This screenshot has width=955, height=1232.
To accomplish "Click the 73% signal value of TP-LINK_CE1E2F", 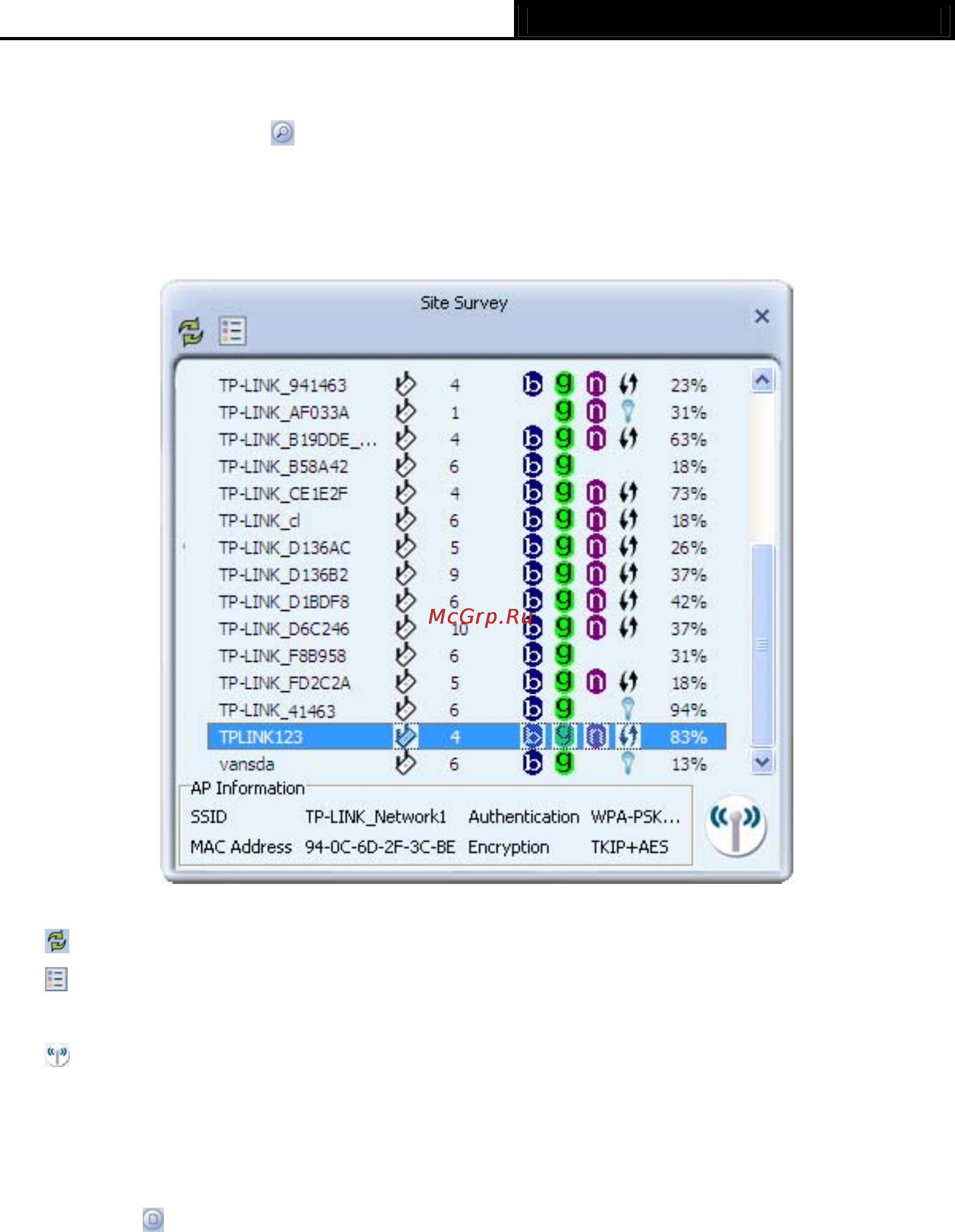I will tap(688, 494).
